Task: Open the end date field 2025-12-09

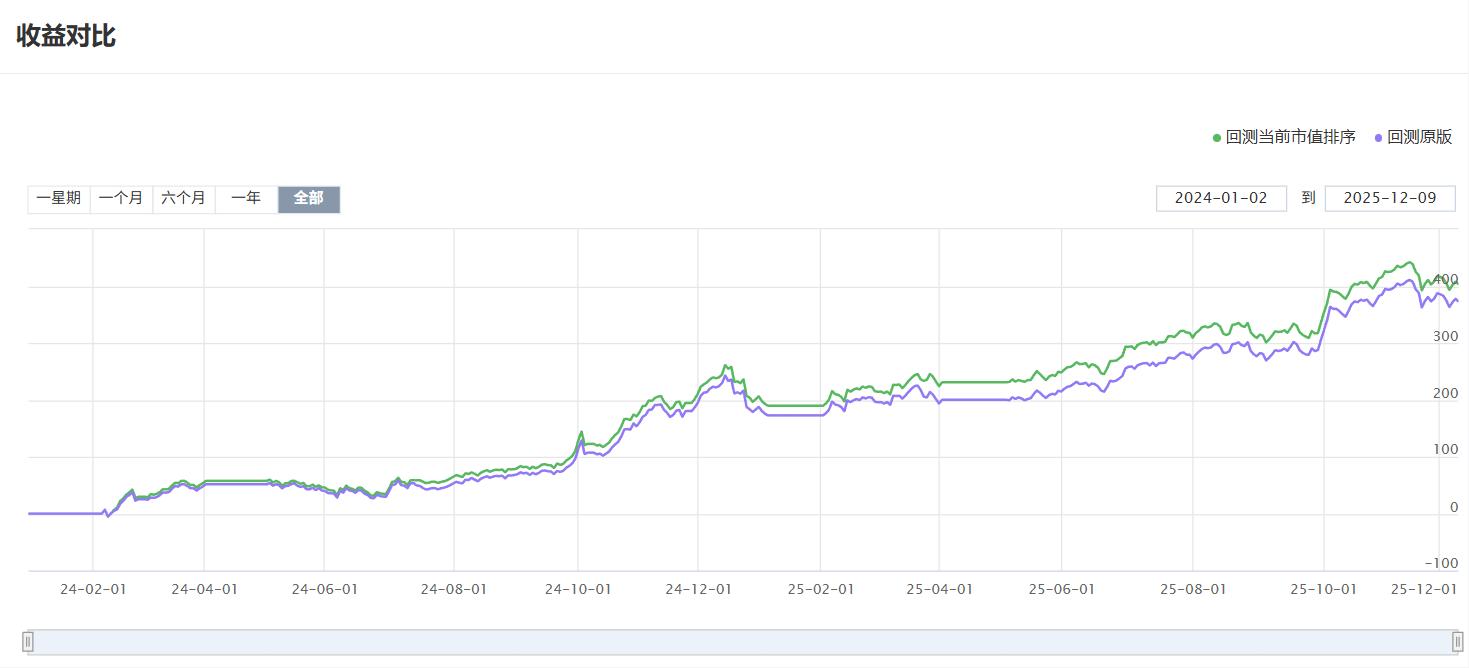Action: coord(1389,198)
